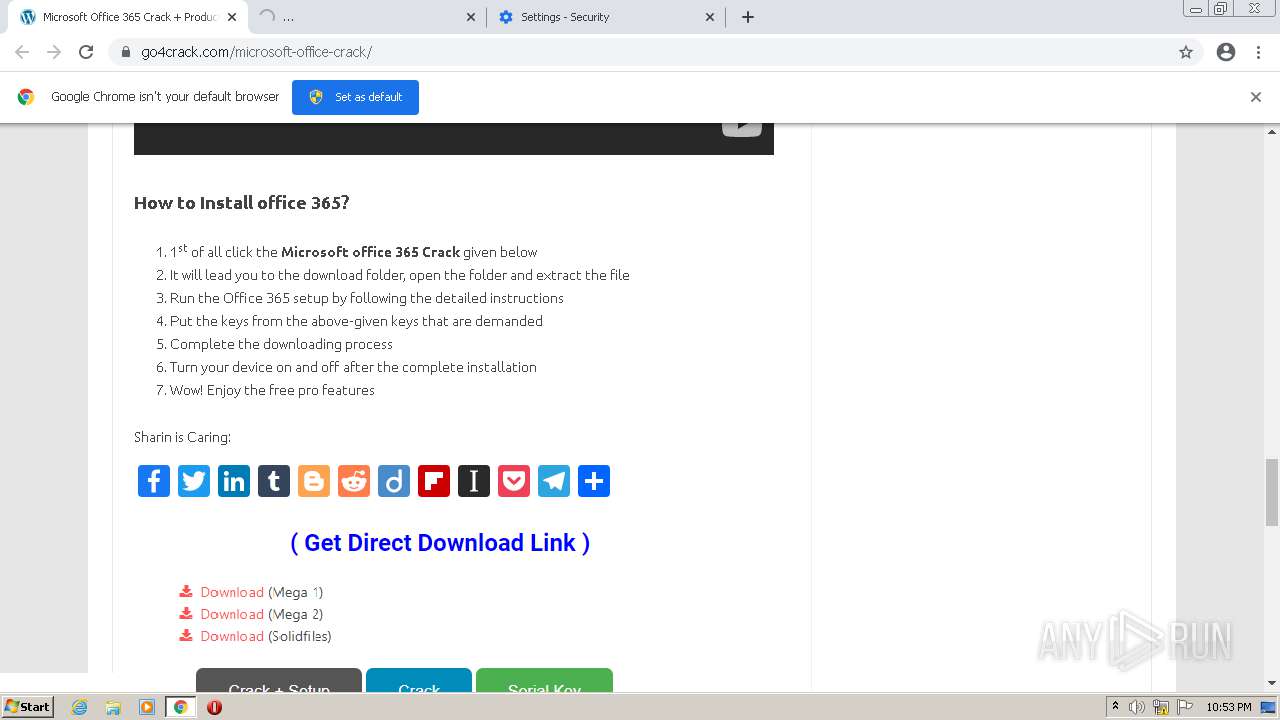Click Set as default button
The image size is (1280, 720).
coord(355,97)
